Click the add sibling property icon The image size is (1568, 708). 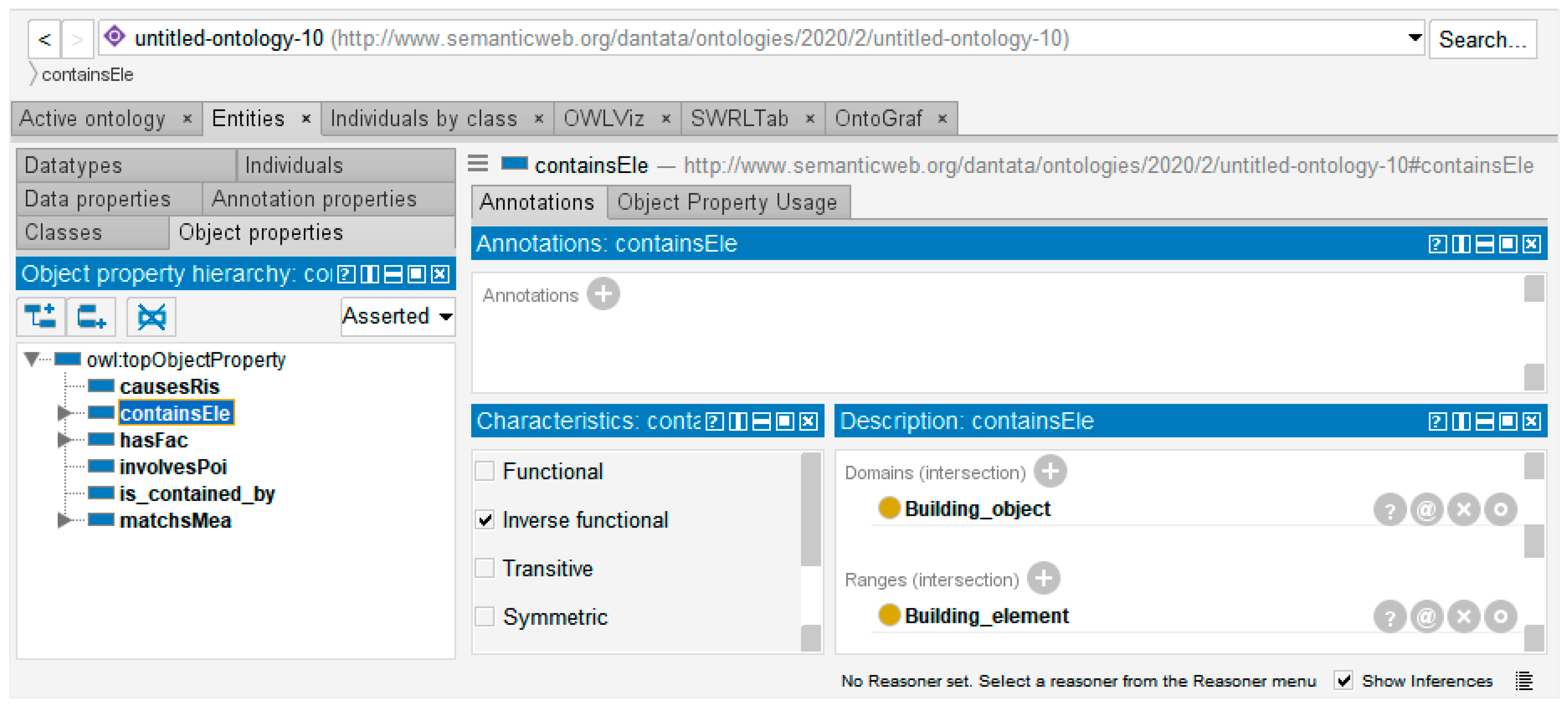point(91,316)
